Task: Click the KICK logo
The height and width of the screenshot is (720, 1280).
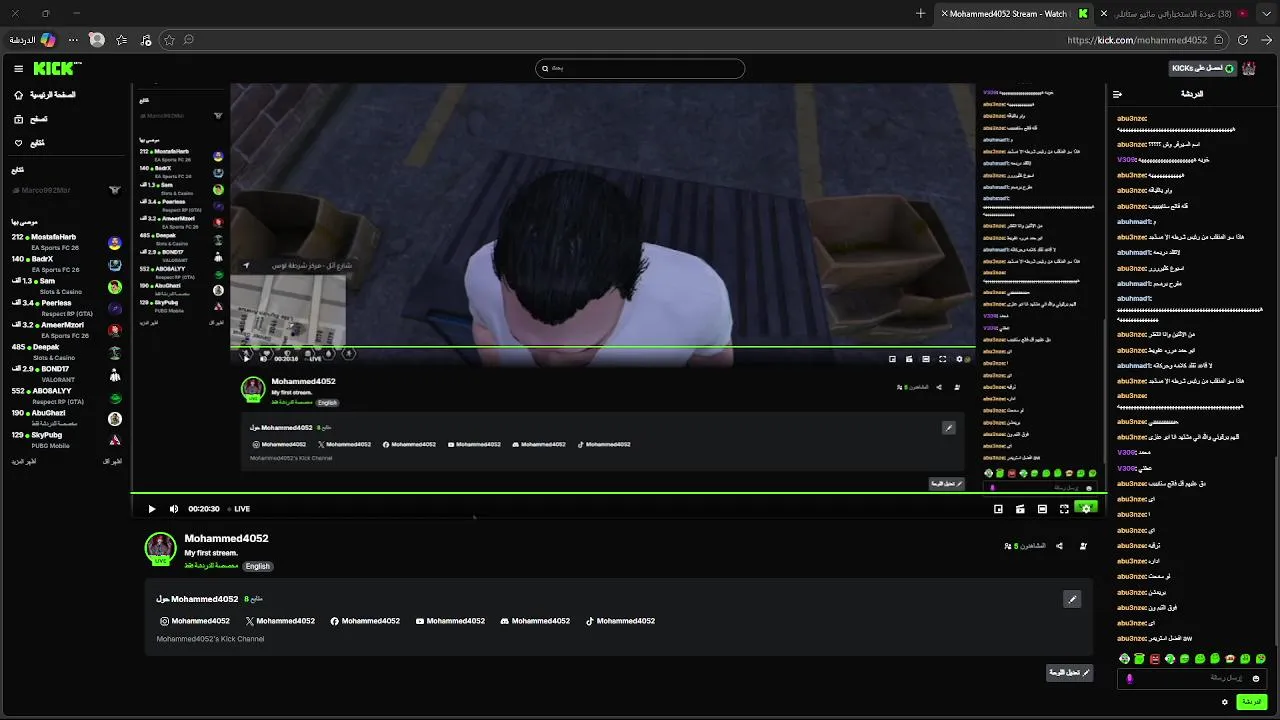Action: point(57,68)
